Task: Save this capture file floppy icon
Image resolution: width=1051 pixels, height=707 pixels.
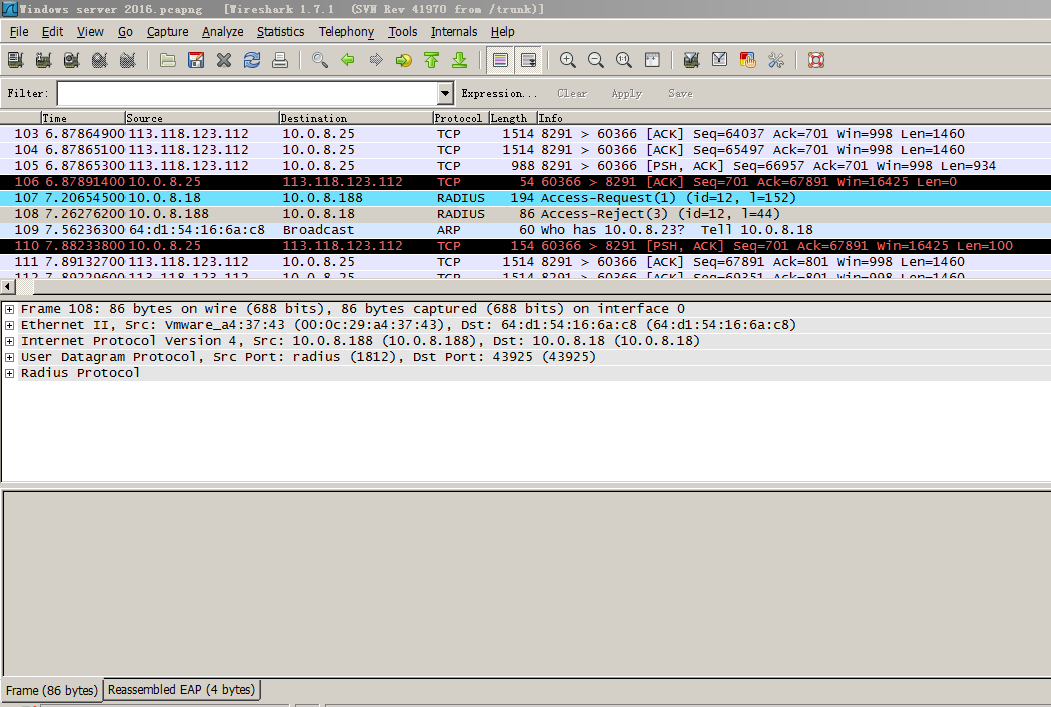Action: click(196, 60)
